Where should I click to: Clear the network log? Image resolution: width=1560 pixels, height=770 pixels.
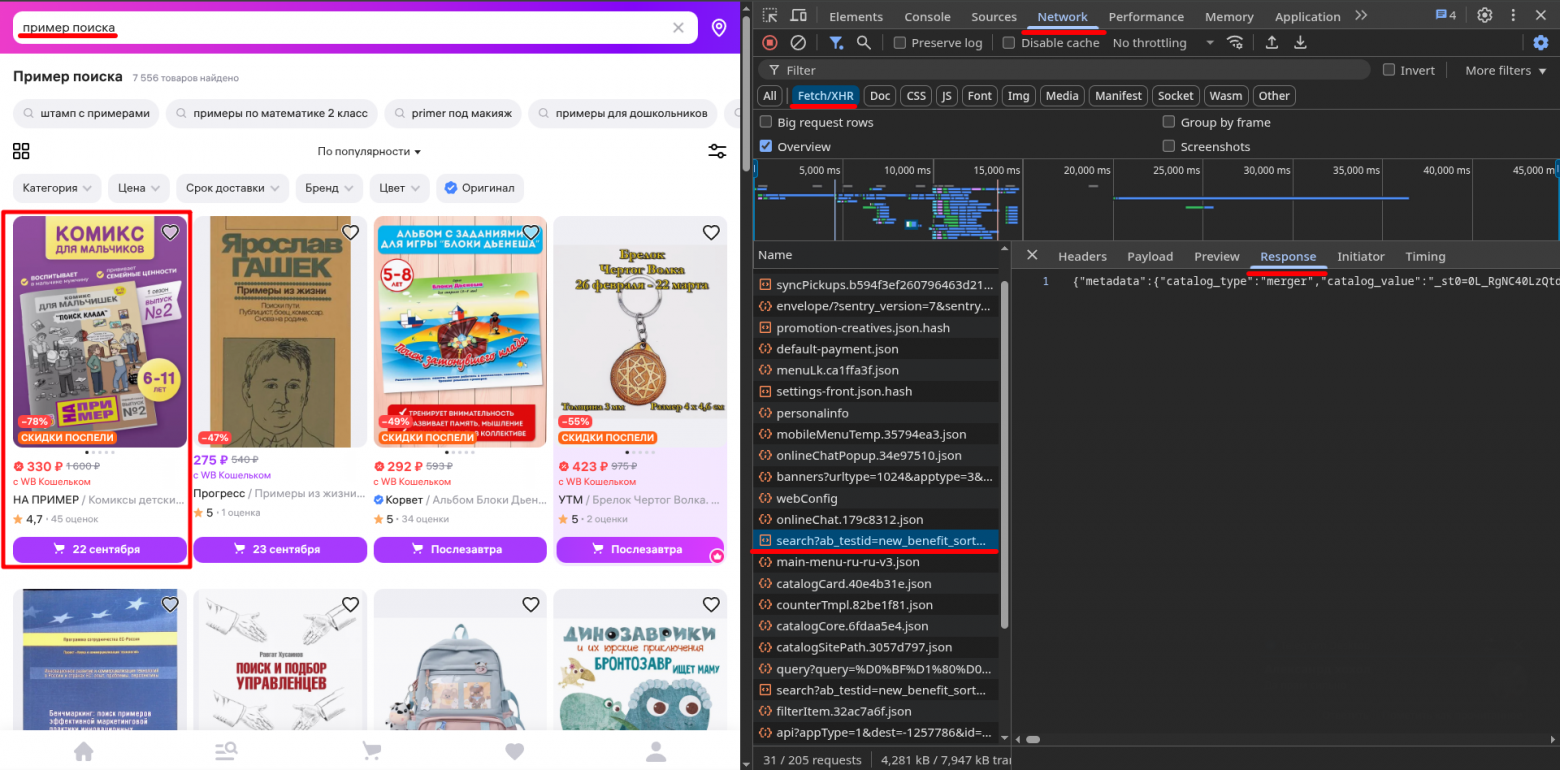798,43
